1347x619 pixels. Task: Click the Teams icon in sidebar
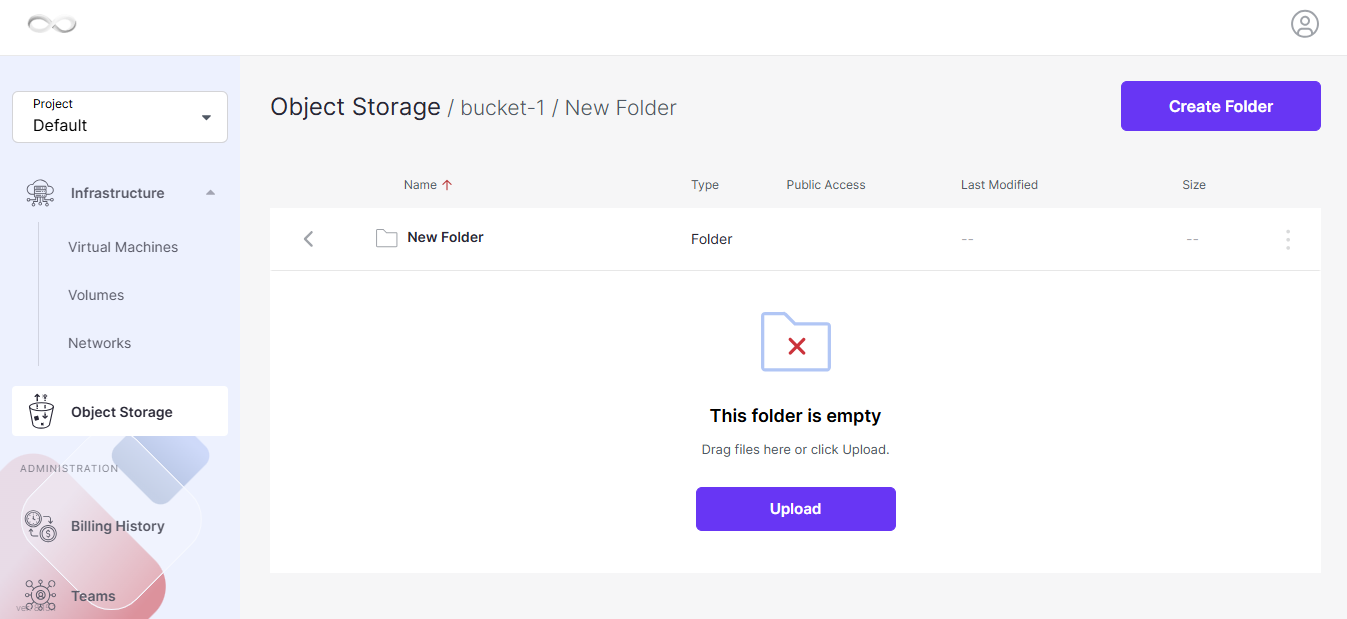[x=41, y=595]
